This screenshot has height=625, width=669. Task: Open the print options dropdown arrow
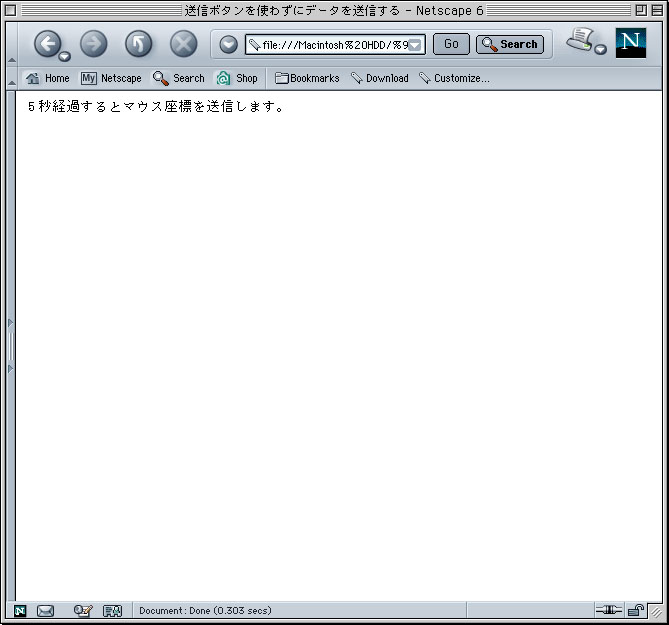click(600, 49)
